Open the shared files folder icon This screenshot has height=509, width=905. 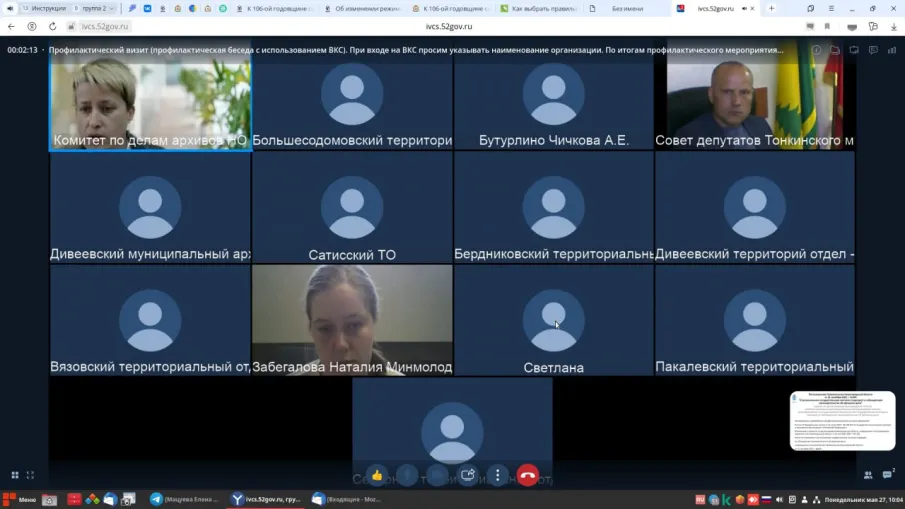tap(835, 50)
